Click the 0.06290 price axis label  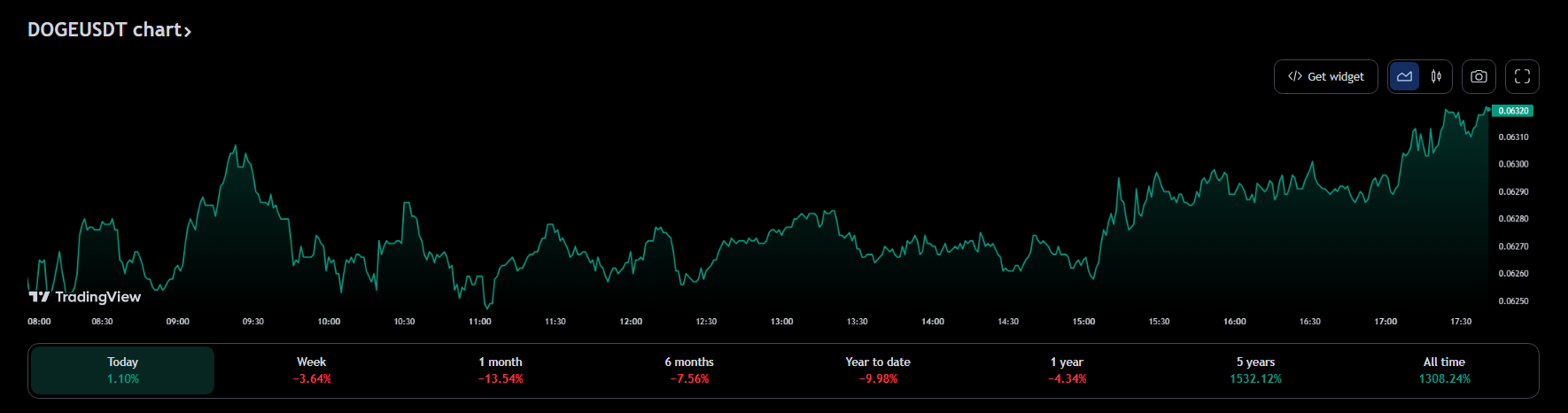[1513, 191]
